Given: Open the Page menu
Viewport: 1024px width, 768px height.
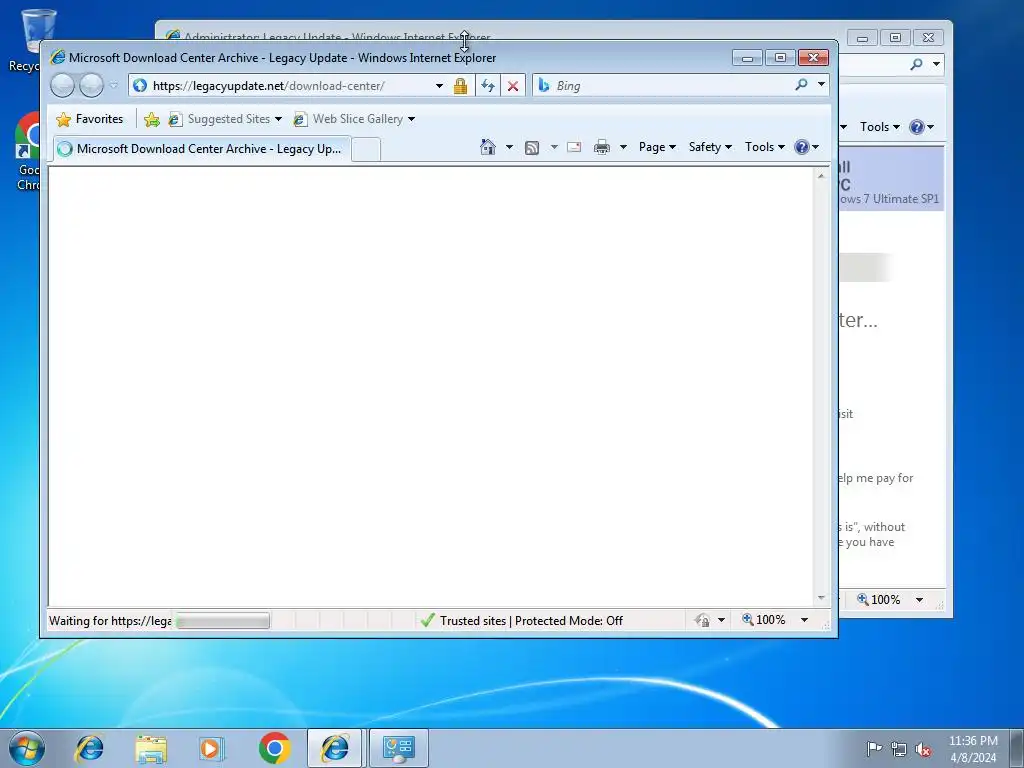Looking at the screenshot, I should pos(657,147).
